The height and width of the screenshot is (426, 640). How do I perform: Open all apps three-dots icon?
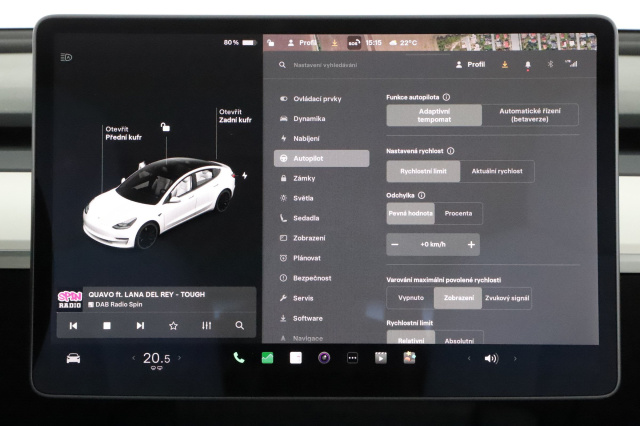pyautogui.click(x=352, y=358)
